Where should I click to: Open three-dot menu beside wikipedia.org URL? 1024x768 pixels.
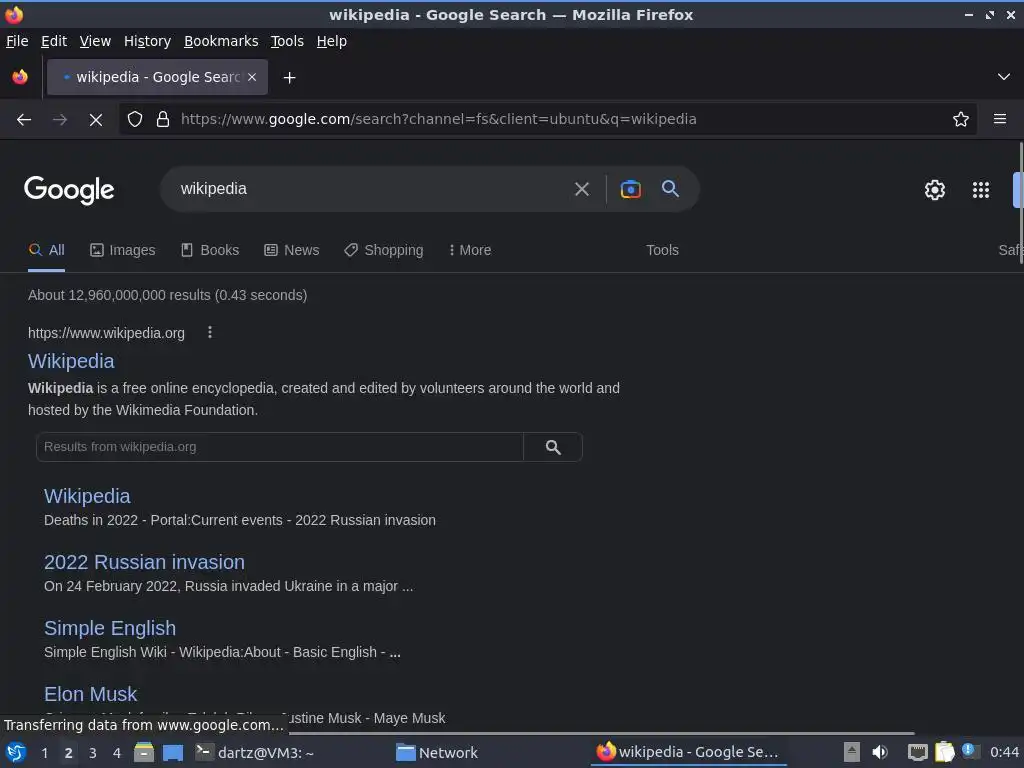210,332
